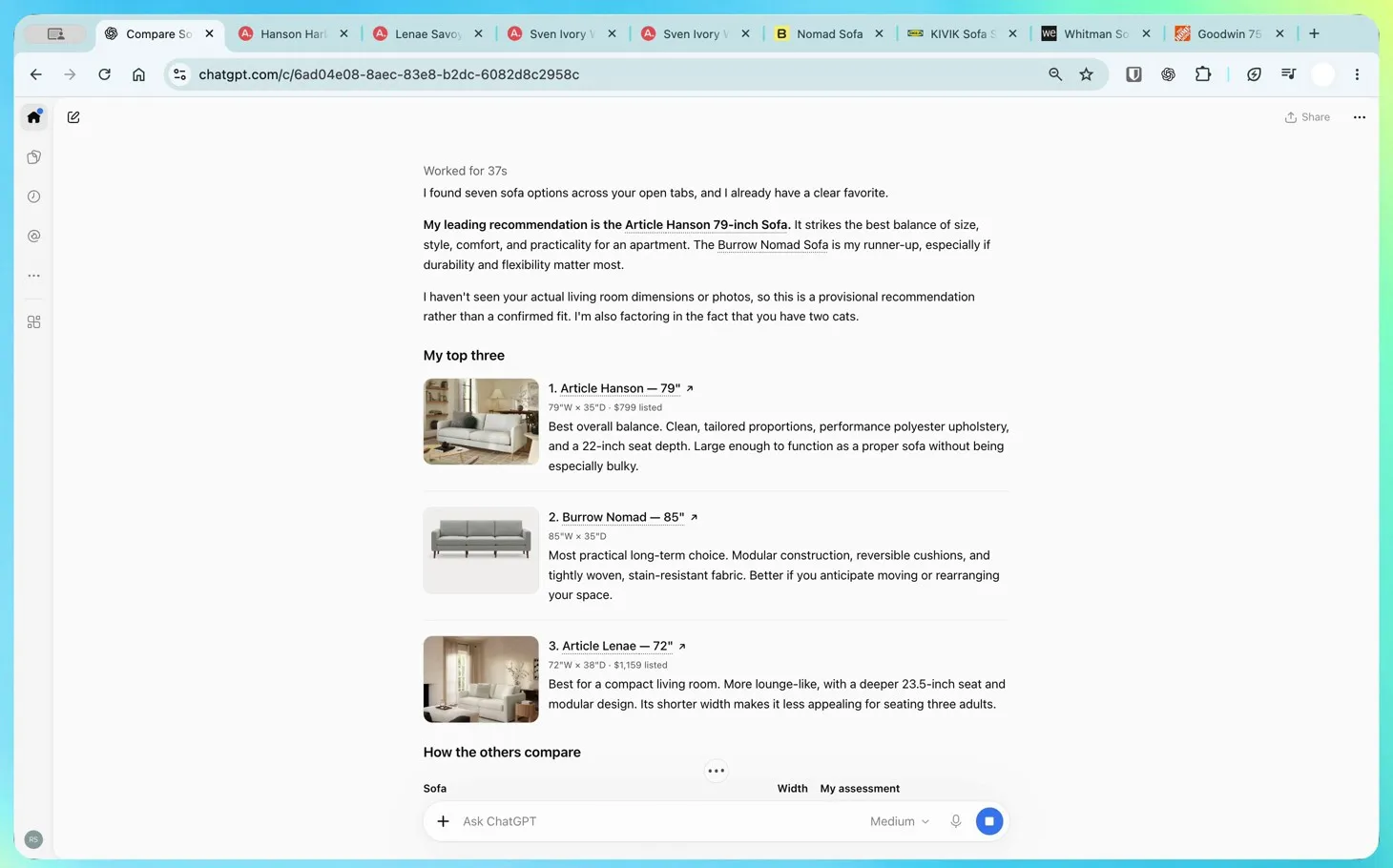Image resolution: width=1393 pixels, height=868 pixels.
Task: Open the Chrome three-dot menu
Action: click(1357, 74)
